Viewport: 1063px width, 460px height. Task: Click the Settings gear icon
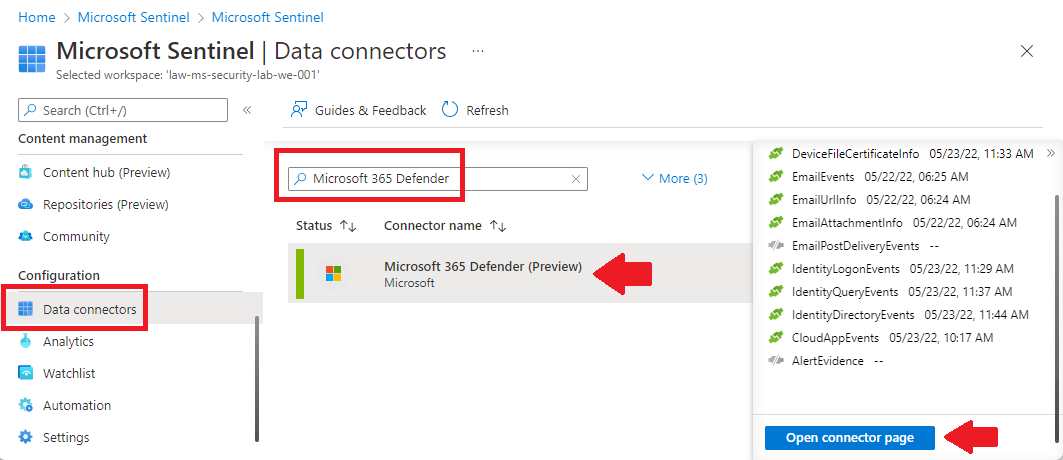coord(26,437)
